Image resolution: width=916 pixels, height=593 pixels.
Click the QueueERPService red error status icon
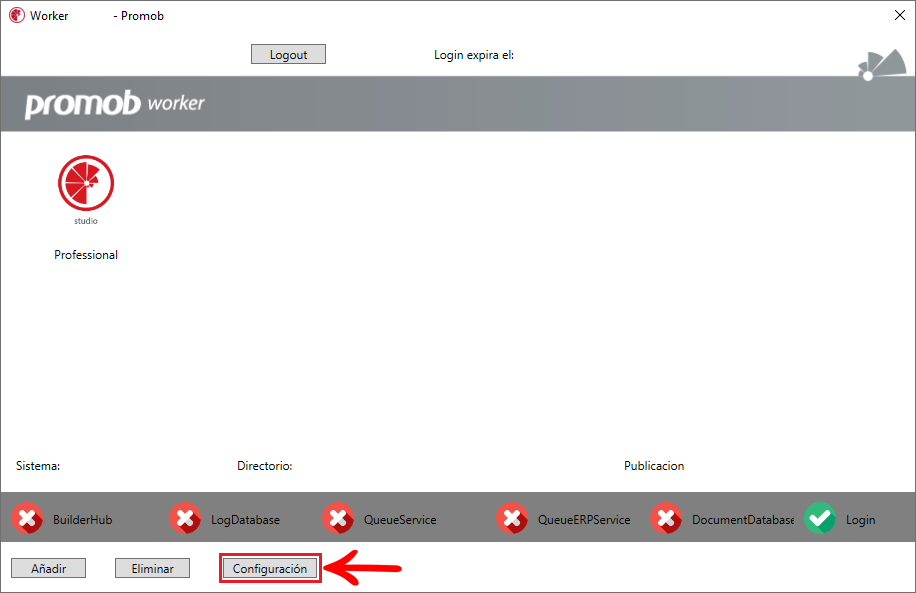(x=512, y=518)
